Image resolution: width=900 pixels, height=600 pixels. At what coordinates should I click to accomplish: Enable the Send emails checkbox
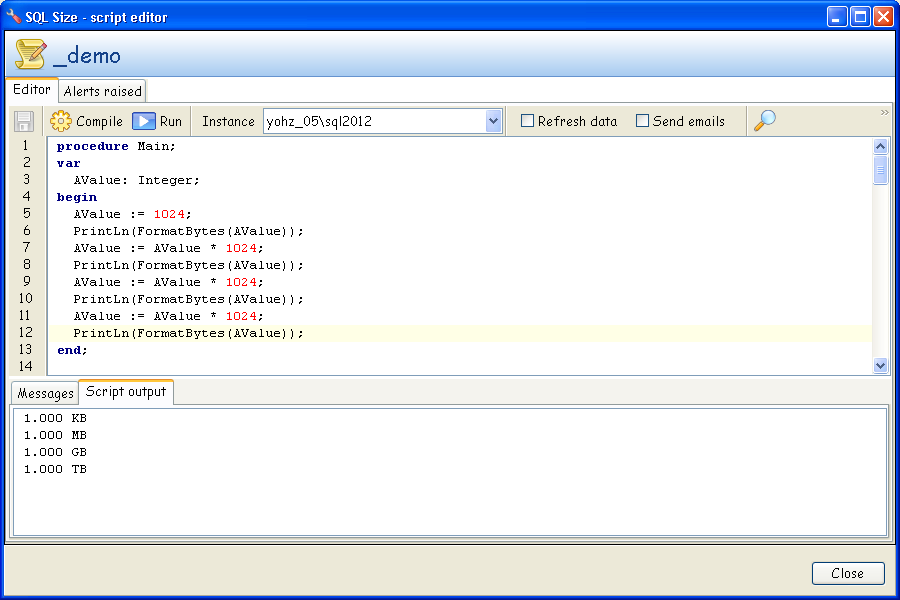[x=643, y=120]
